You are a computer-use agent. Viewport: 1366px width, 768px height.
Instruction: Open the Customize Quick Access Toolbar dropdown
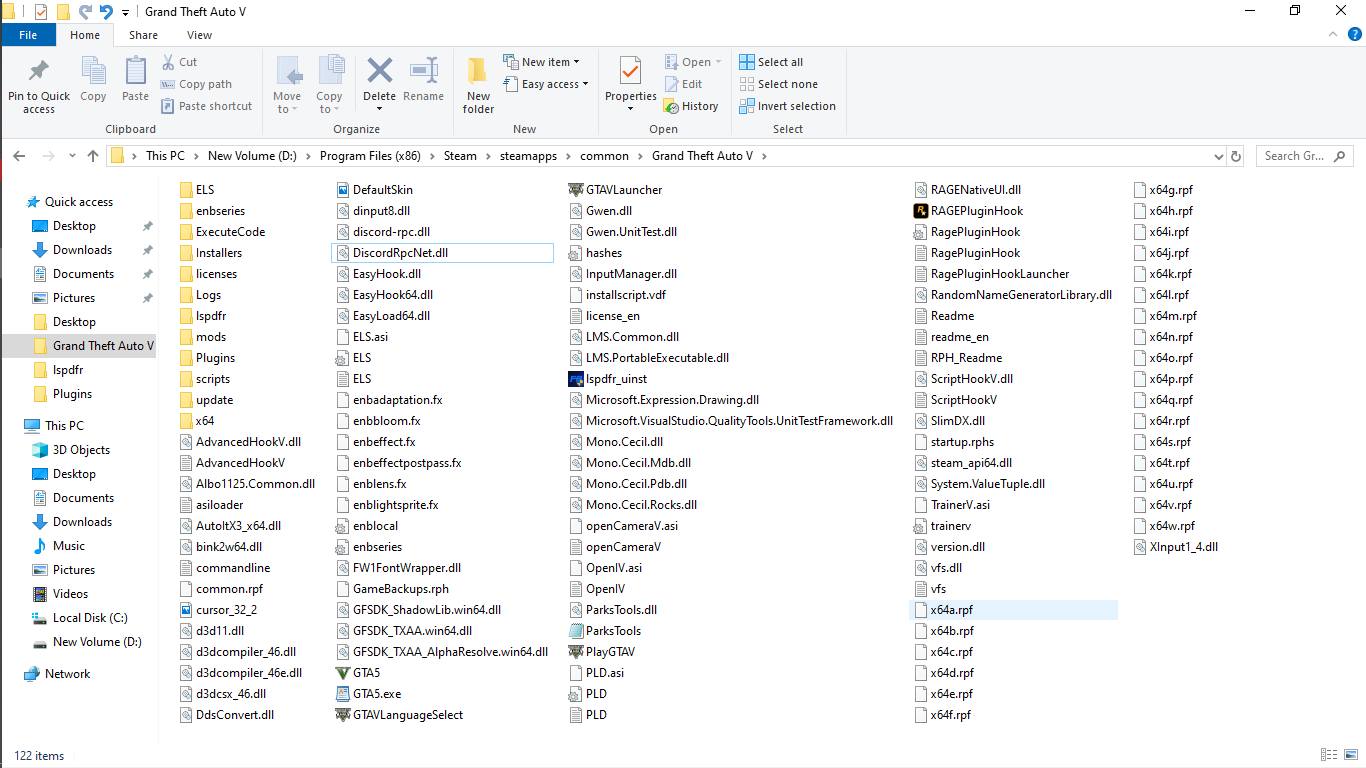click(125, 13)
